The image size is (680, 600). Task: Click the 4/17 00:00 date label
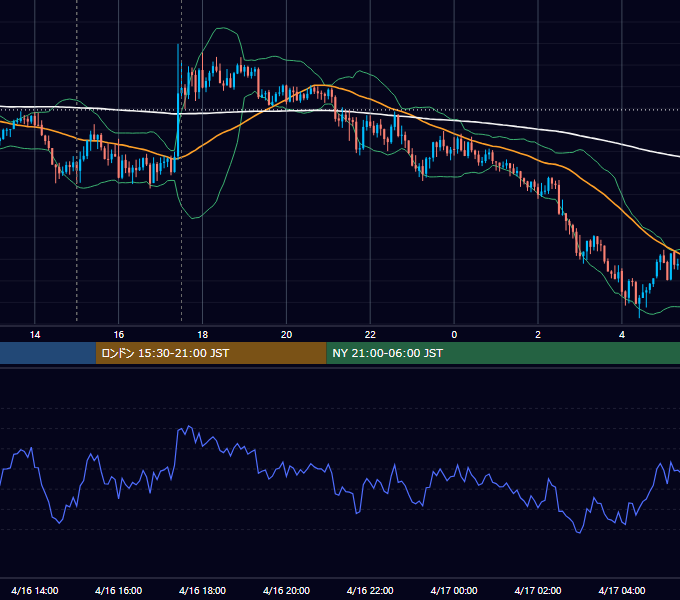454,590
